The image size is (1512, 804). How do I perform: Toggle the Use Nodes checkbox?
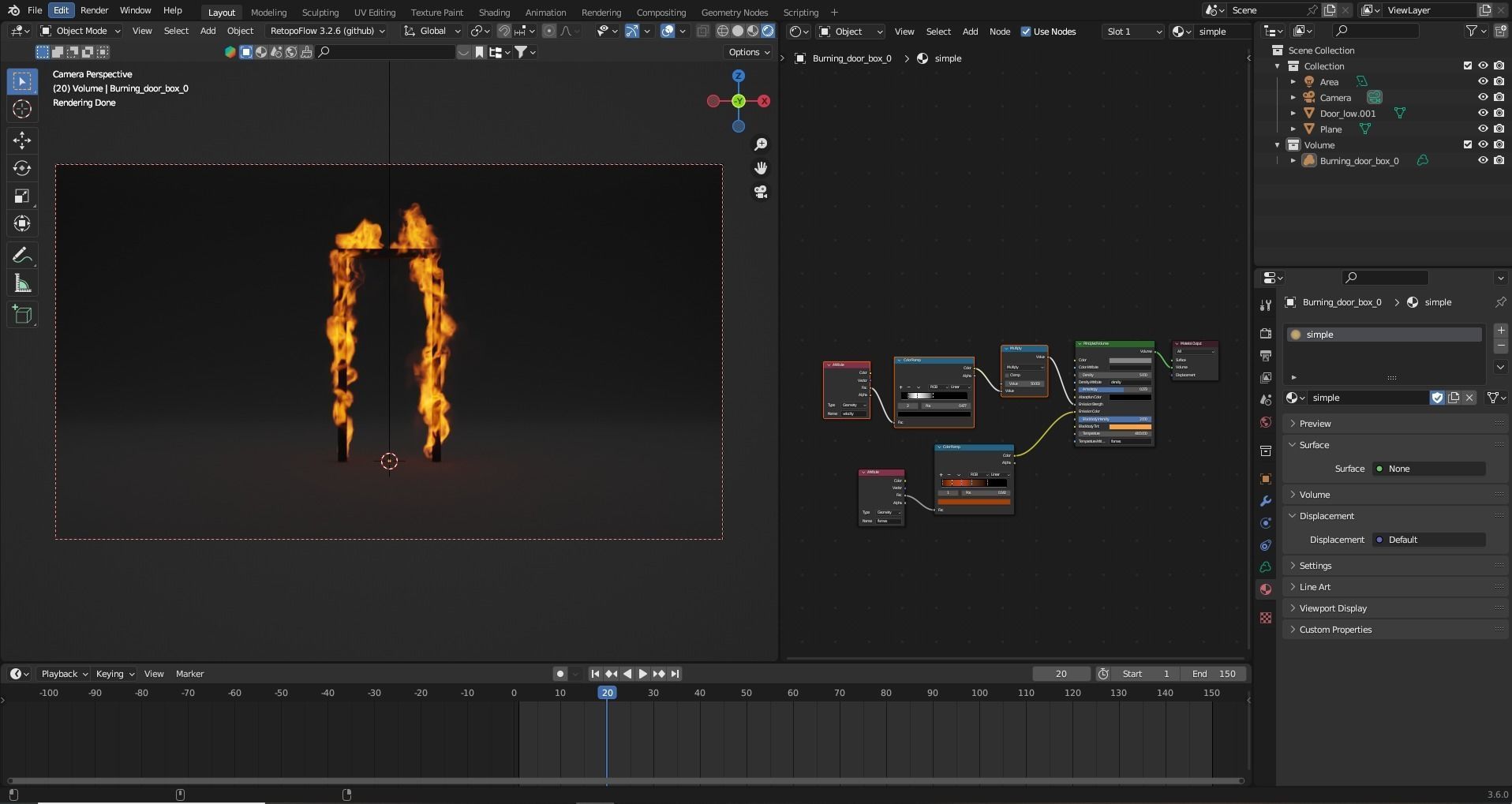click(x=1026, y=32)
